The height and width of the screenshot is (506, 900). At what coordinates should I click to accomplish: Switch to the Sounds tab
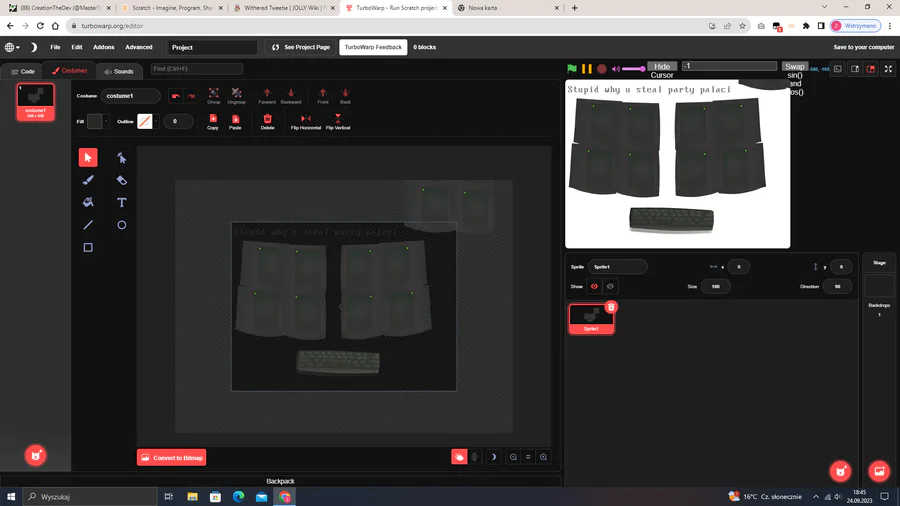coord(119,71)
